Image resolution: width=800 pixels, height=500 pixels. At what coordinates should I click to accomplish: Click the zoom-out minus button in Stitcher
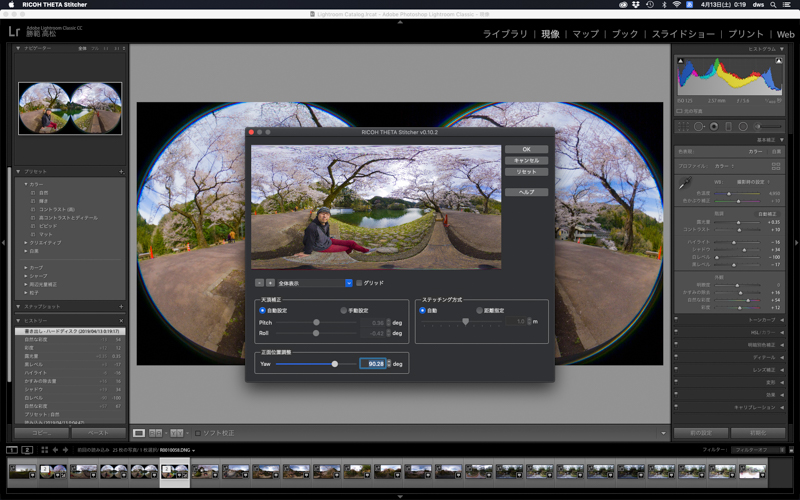[259, 283]
